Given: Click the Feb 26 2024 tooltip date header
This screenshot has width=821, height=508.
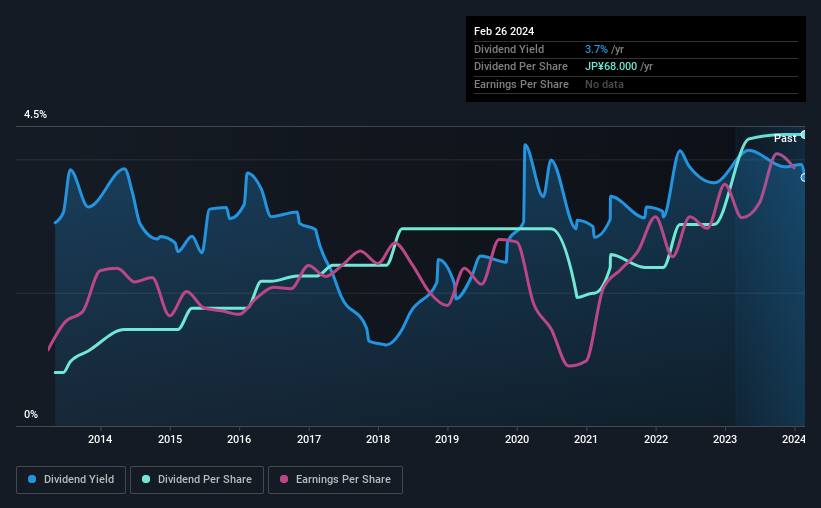Looking at the screenshot, I should [504, 31].
